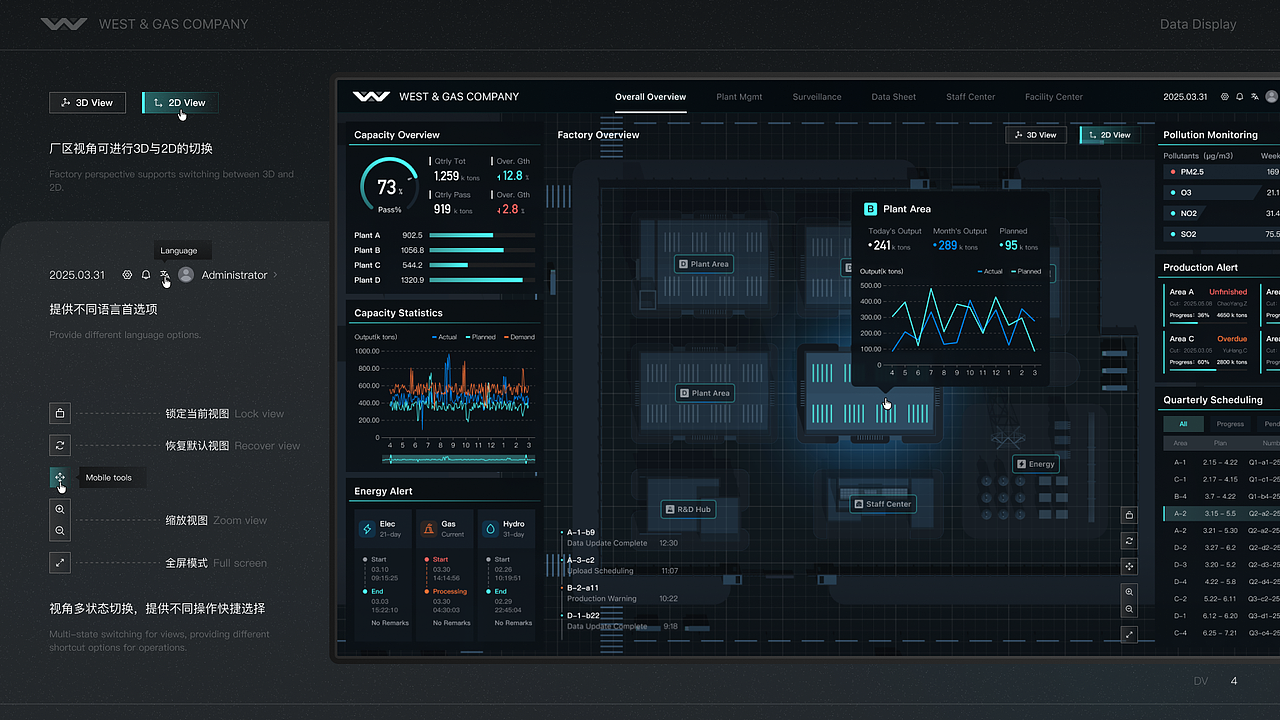
Task: Click the zoom-in magnifier beside the 'Zoom view' label
Action: (x=60, y=510)
